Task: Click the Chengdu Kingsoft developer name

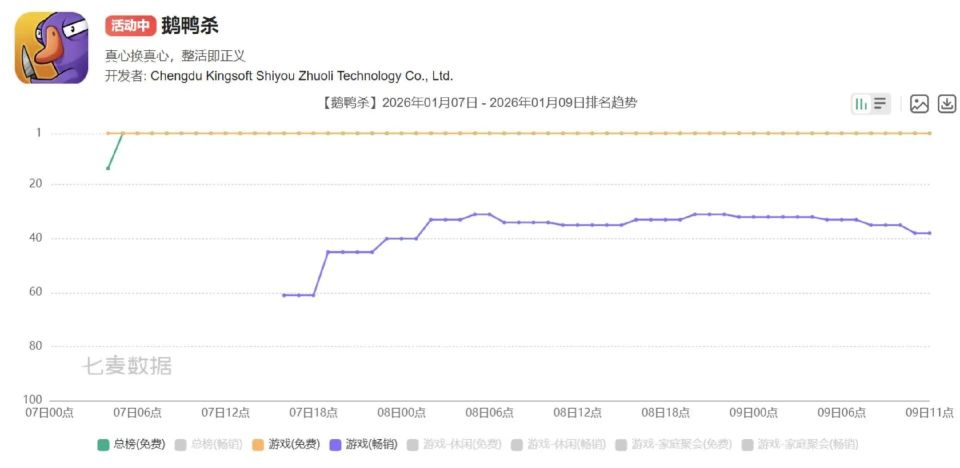Action: [301, 76]
